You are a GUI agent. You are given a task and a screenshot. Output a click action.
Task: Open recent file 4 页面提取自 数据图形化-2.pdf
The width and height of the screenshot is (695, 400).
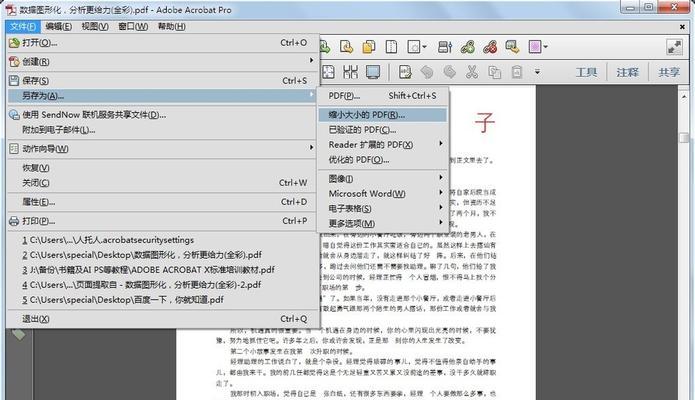pos(162,285)
